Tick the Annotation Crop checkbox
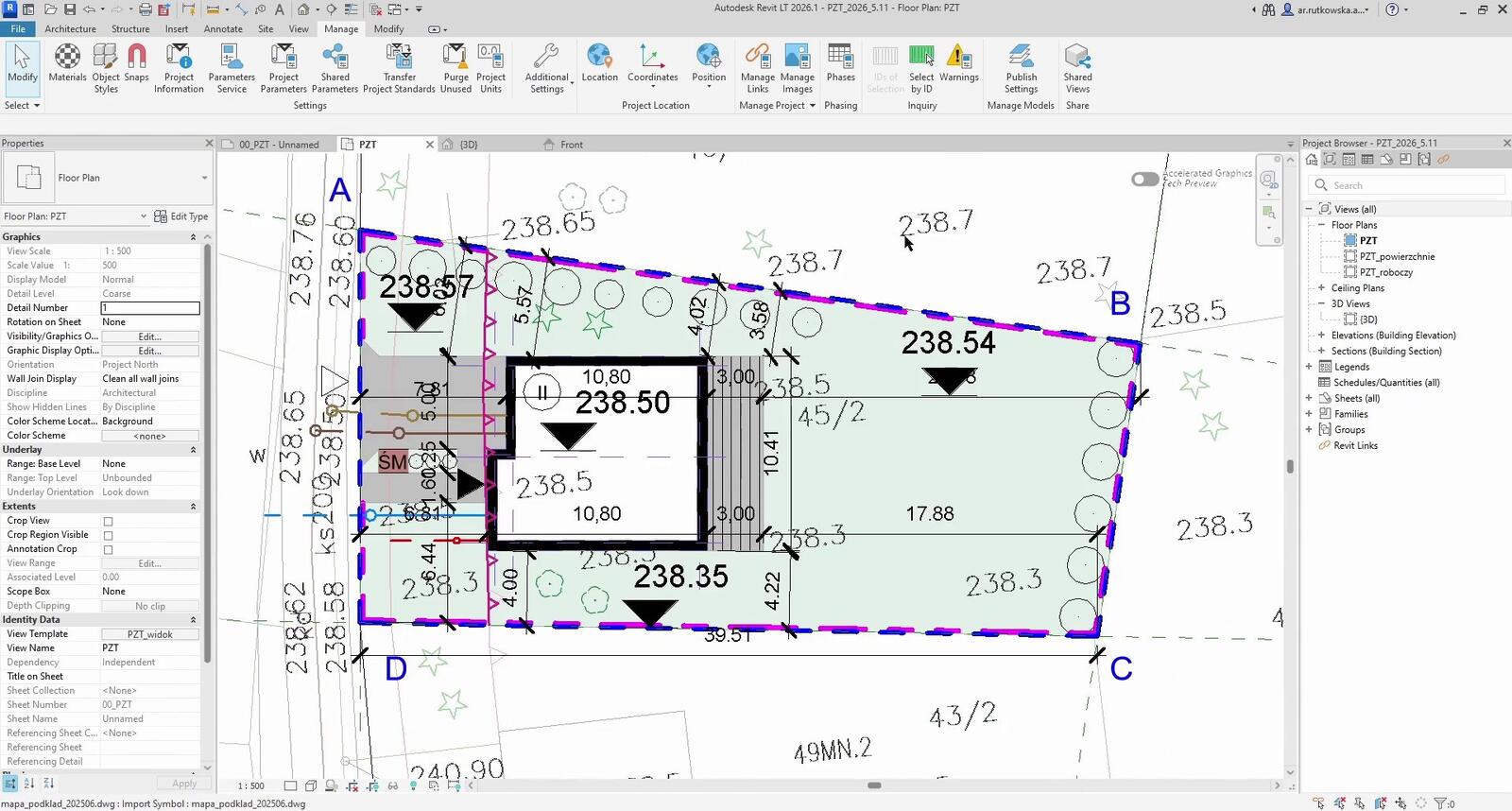Screen dimensions: 1512x811 [x=108, y=549]
